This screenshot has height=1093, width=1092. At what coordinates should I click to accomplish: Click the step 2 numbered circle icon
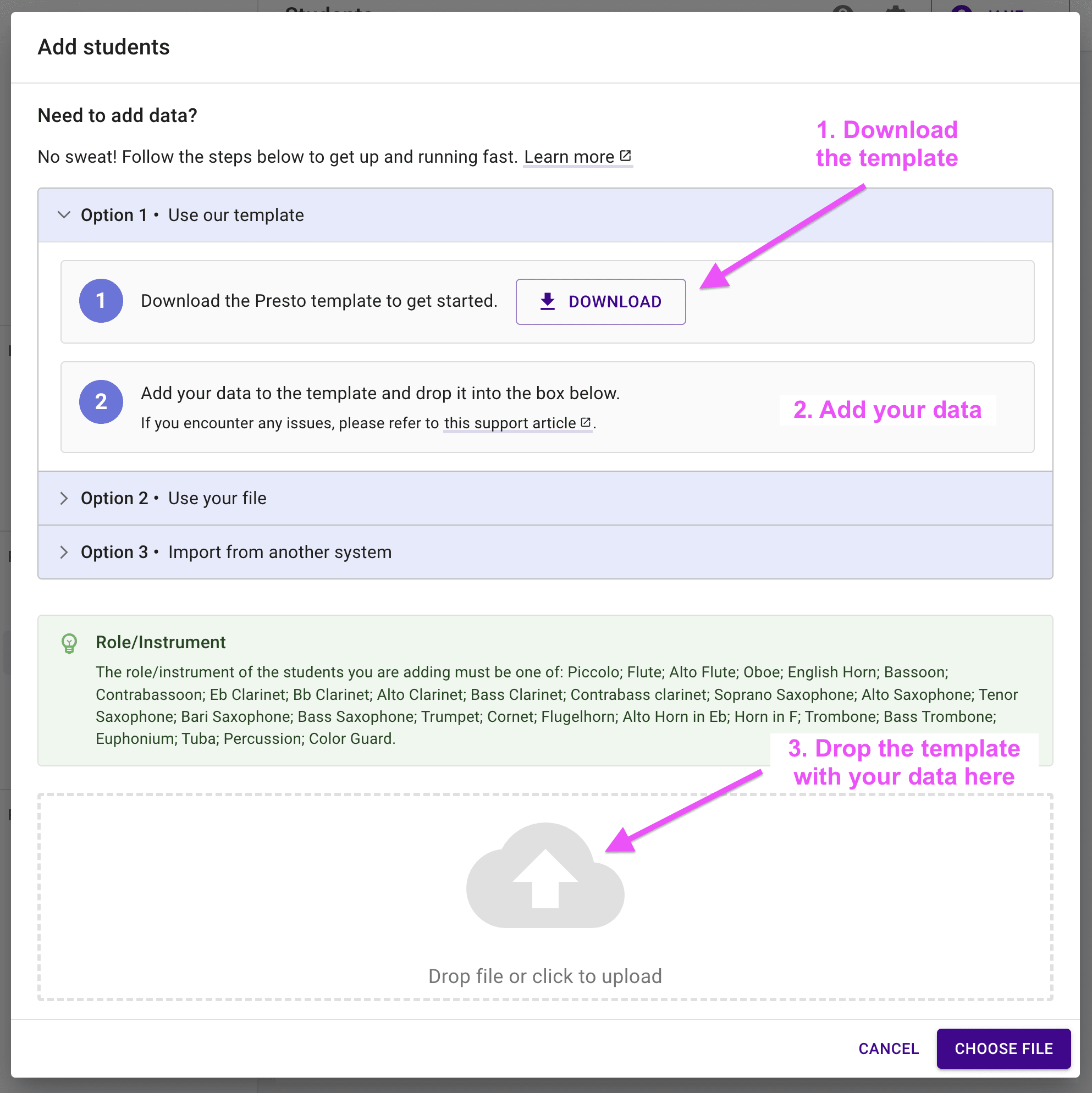tap(100, 401)
